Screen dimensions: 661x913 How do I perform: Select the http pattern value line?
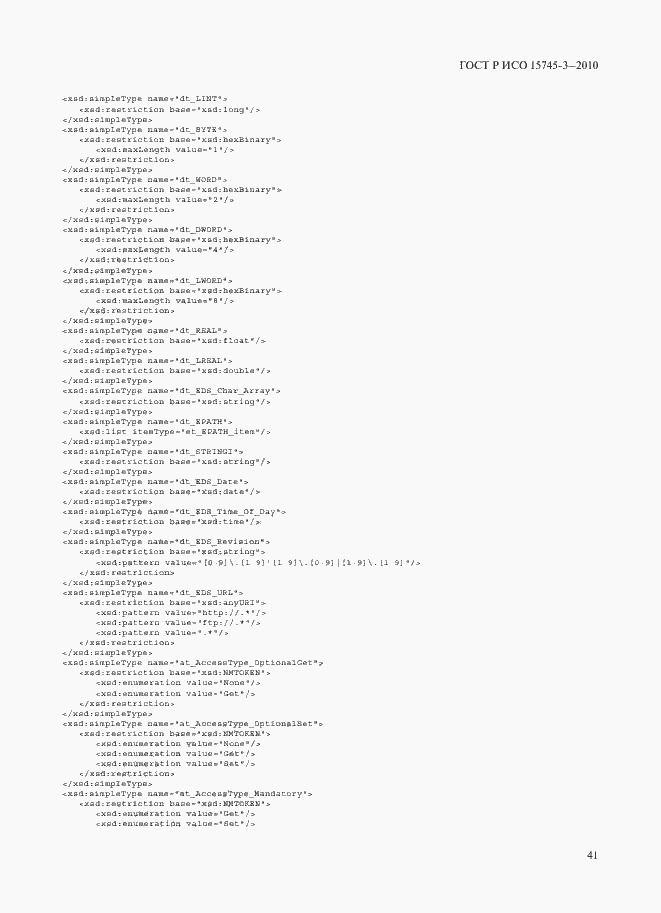[181, 613]
